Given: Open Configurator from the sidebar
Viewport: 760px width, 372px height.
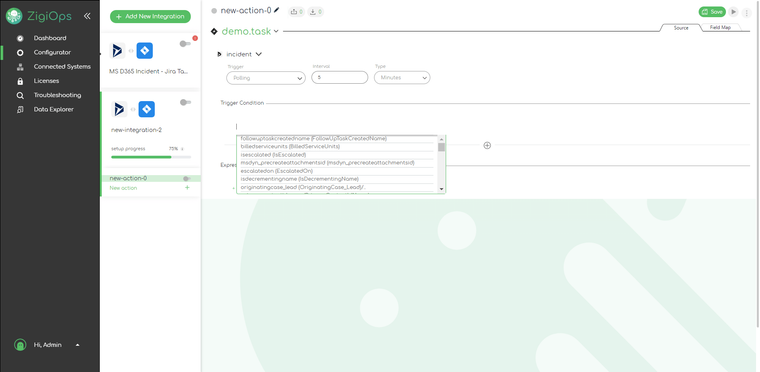Looking at the screenshot, I should tap(52, 52).
